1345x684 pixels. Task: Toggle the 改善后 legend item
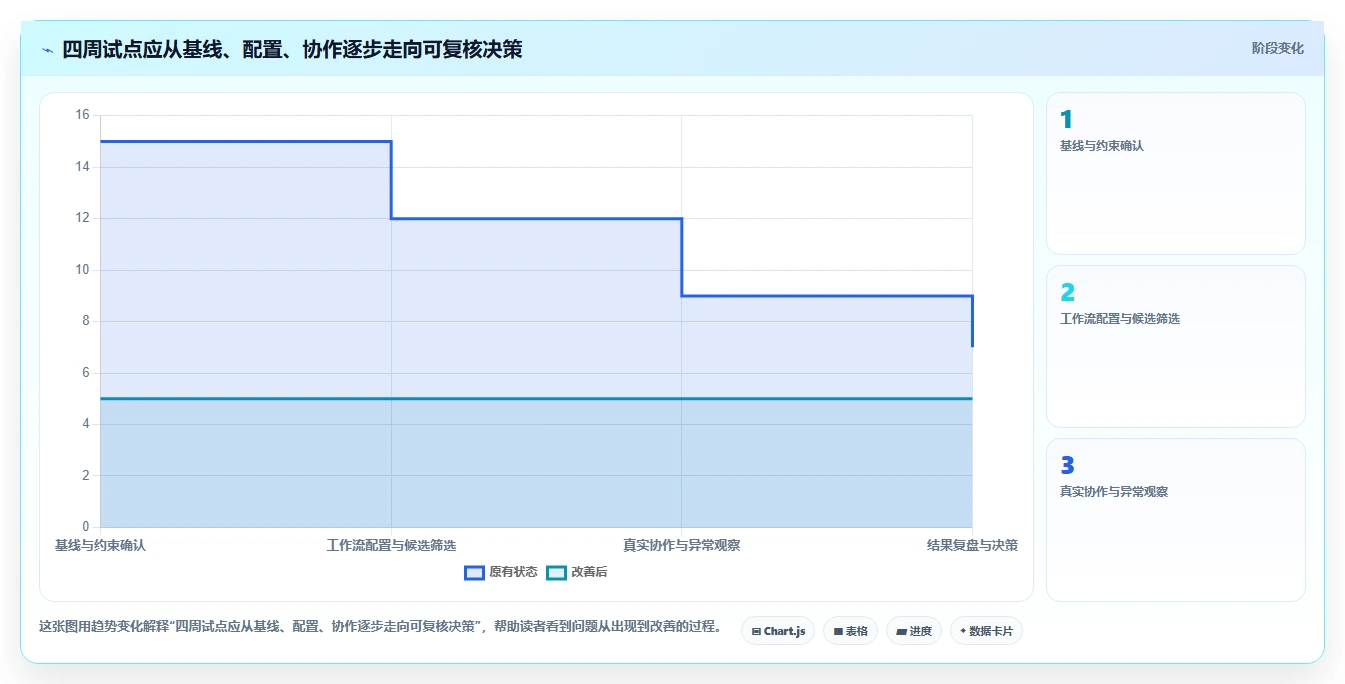click(x=577, y=572)
